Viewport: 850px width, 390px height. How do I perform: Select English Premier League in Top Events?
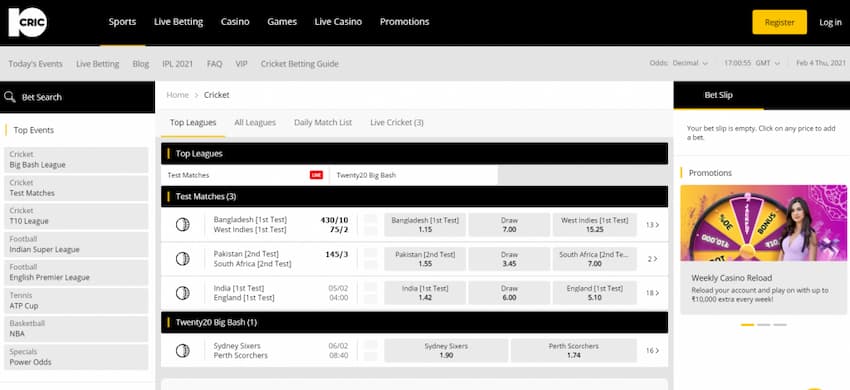(x=76, y=272)
